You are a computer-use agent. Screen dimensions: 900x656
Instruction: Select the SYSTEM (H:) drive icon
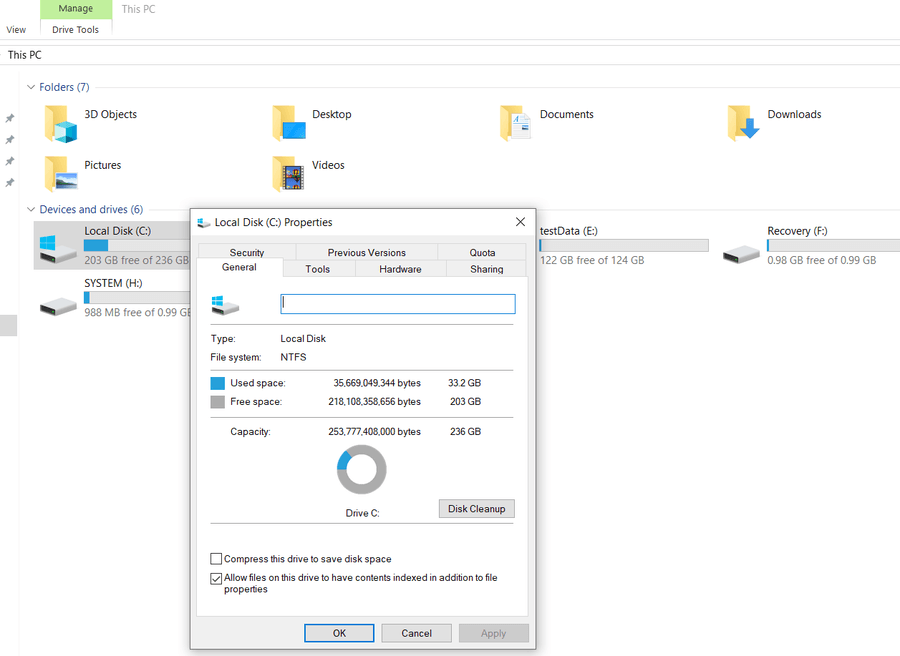(58, 306)
